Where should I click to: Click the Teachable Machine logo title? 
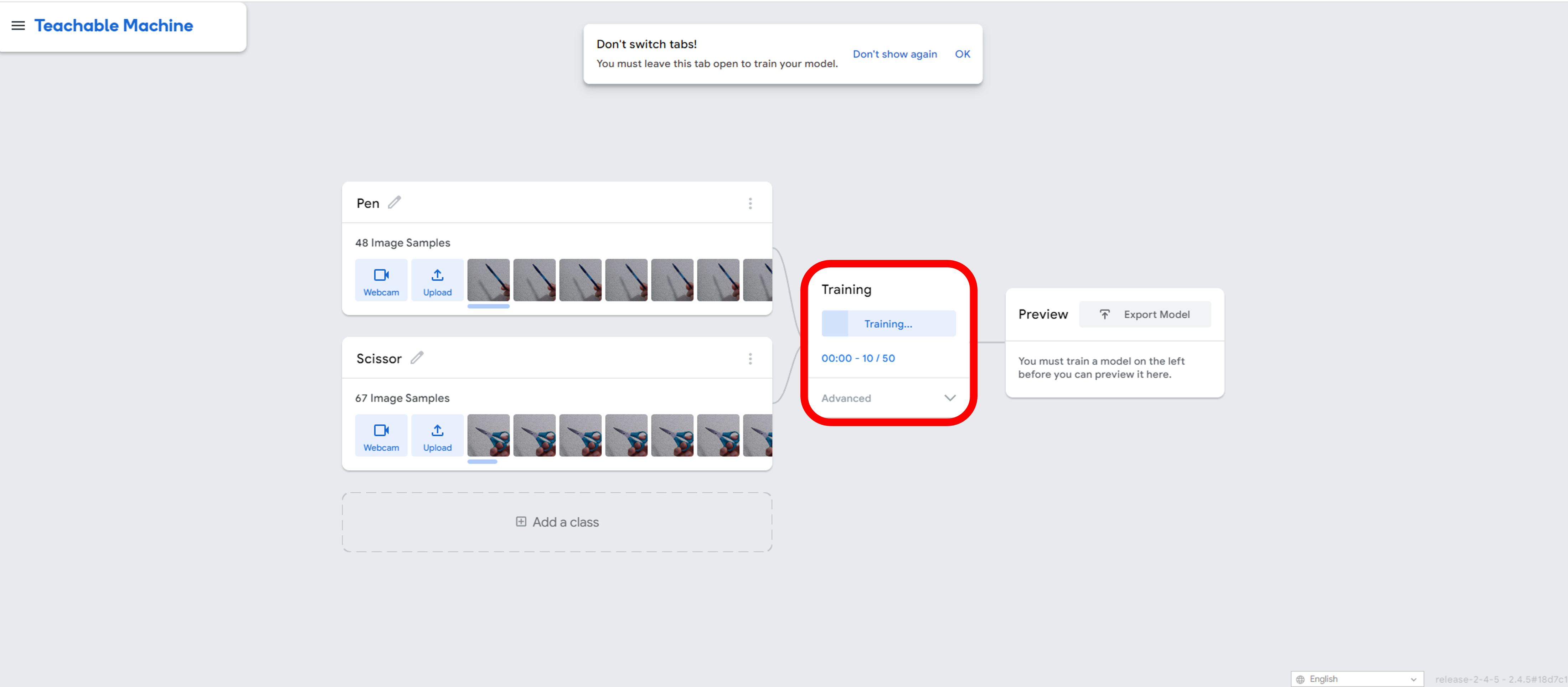[x=114, y=26]
